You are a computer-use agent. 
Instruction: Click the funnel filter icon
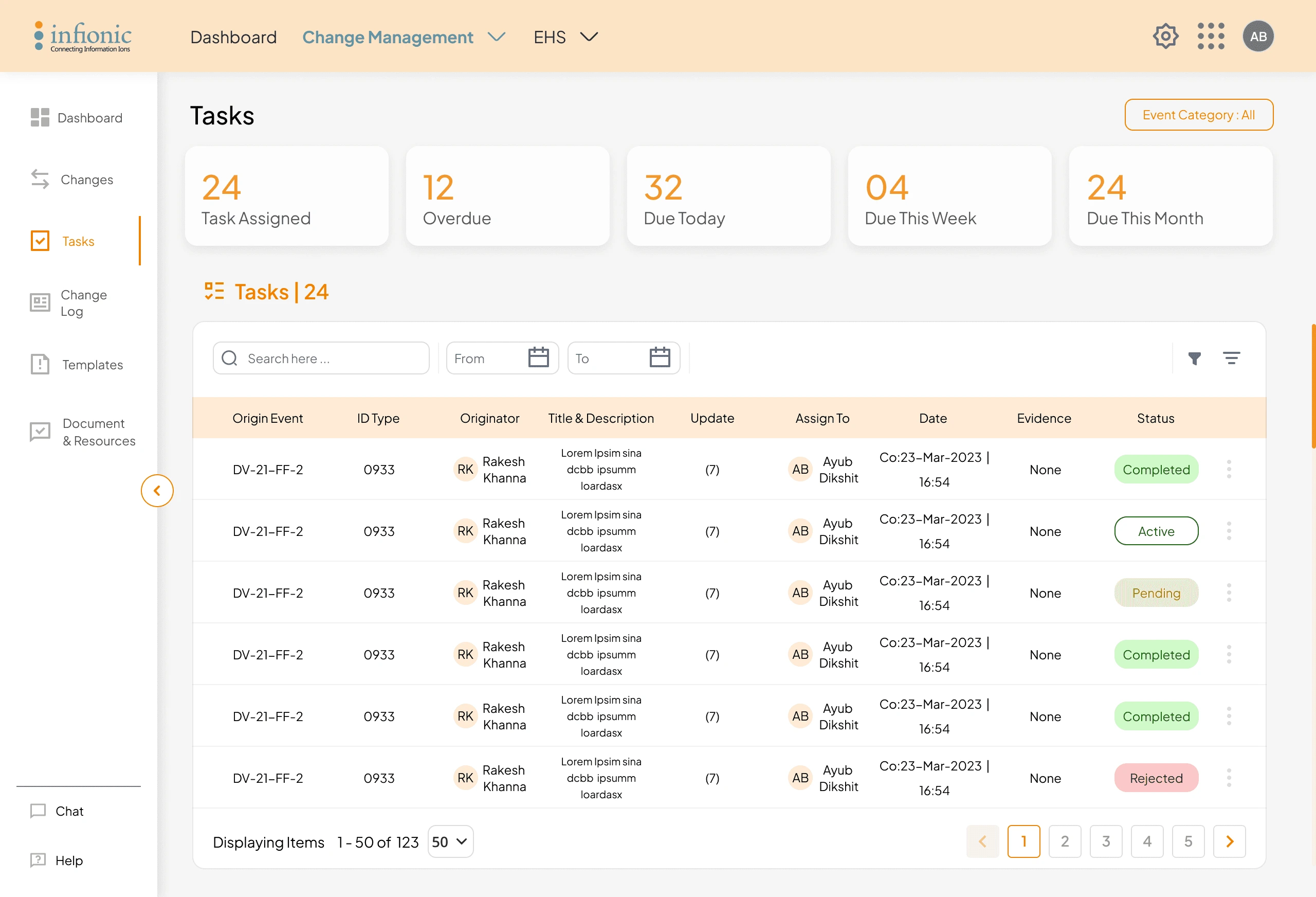click(x=1194, y=358)
